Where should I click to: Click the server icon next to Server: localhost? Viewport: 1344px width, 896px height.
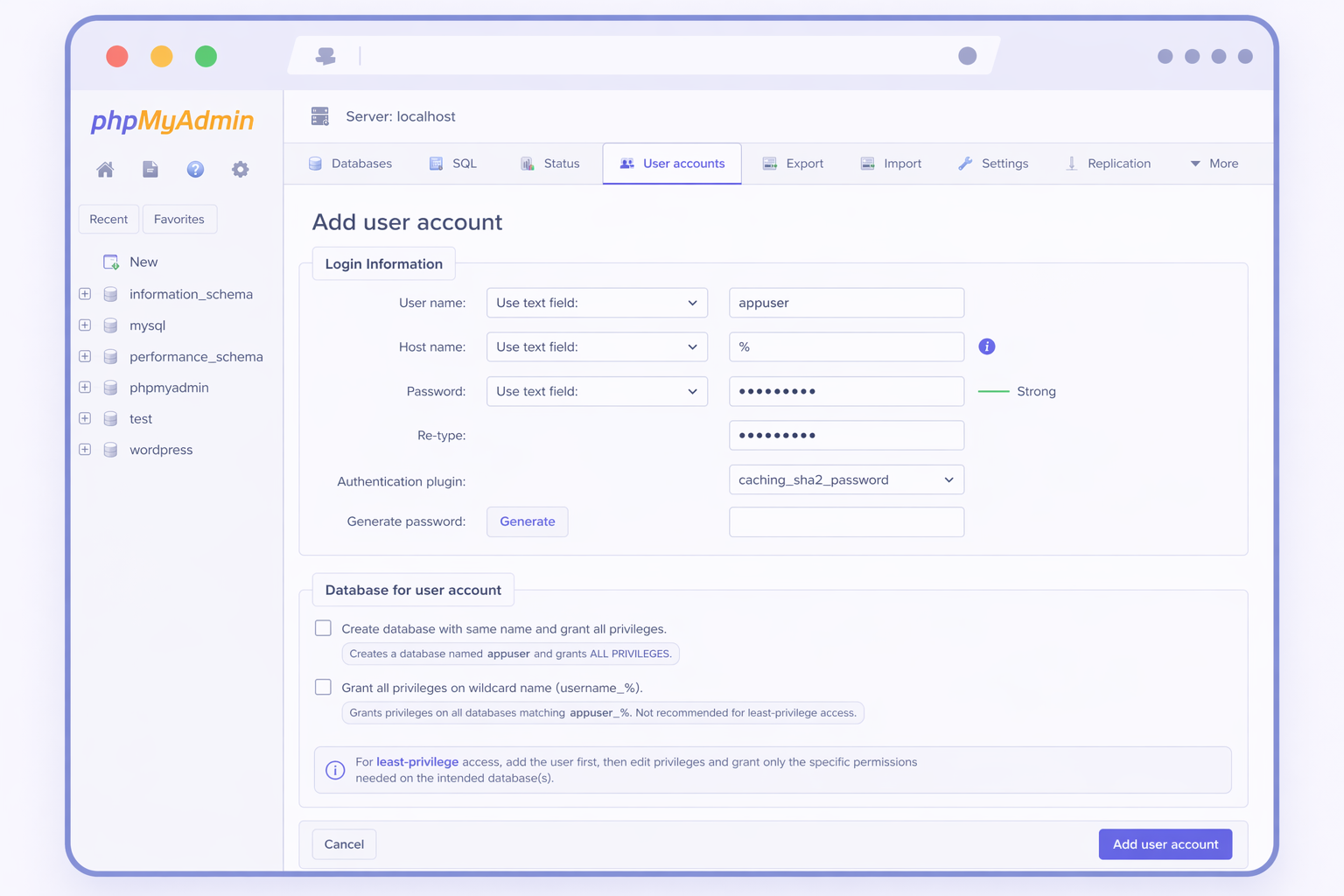tap(319, 115)
